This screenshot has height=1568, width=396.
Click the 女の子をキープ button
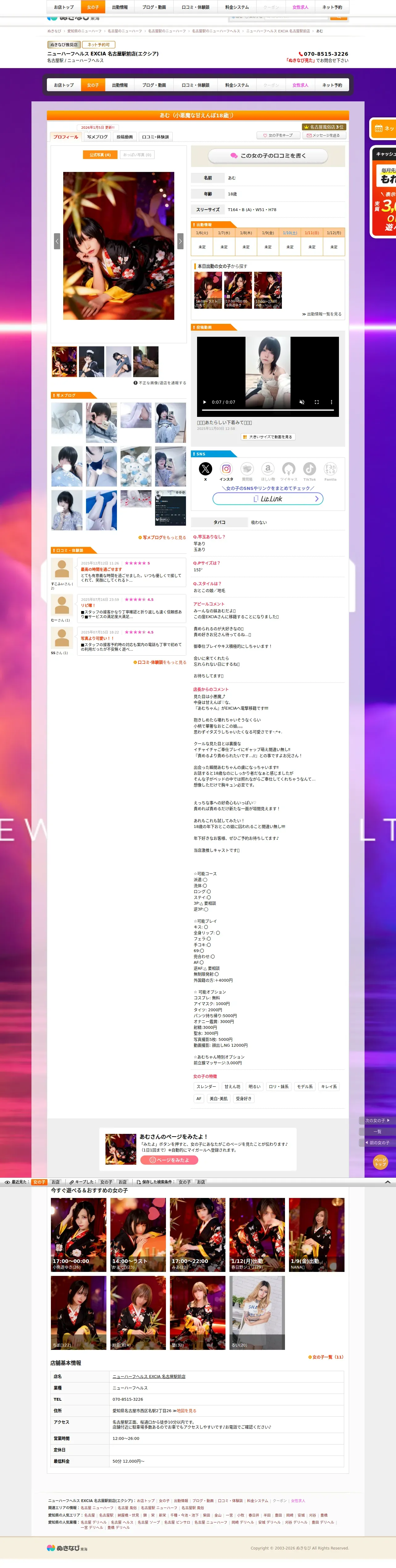click(278, 136)
